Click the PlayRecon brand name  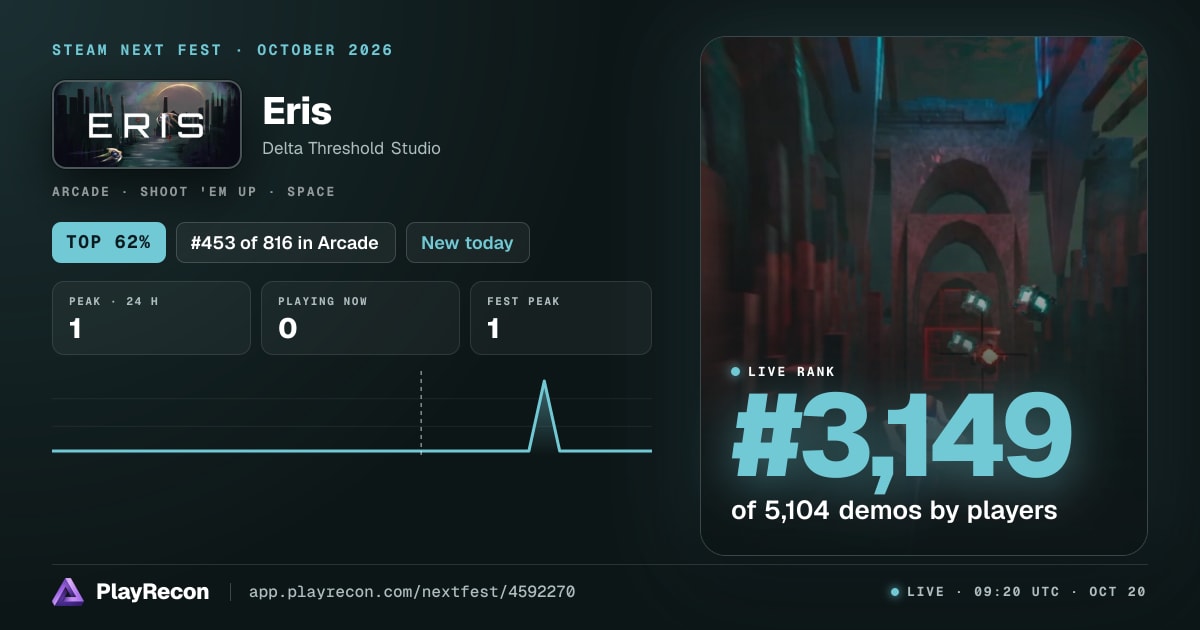(153, 592)
